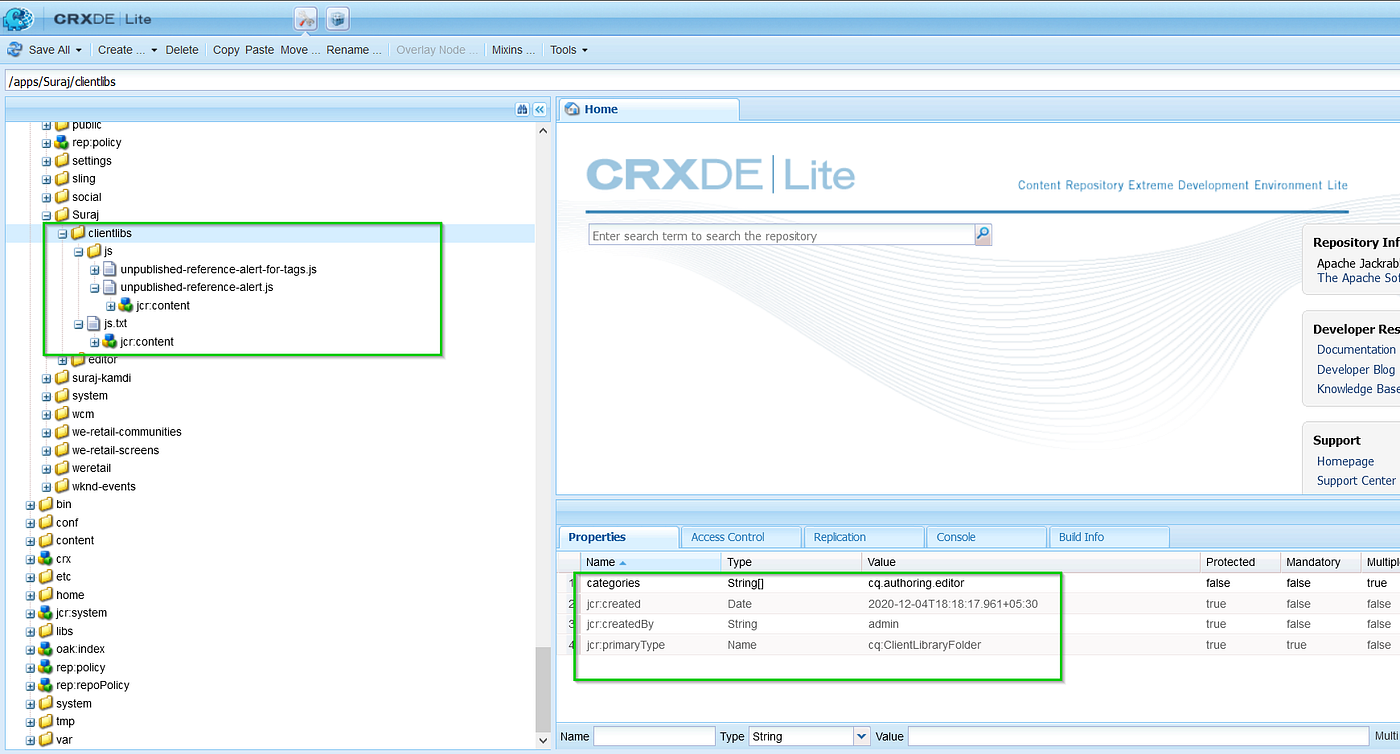Open the Developer Blog link
This screenshot has height=754, width=1400.
coord(1356,370)
